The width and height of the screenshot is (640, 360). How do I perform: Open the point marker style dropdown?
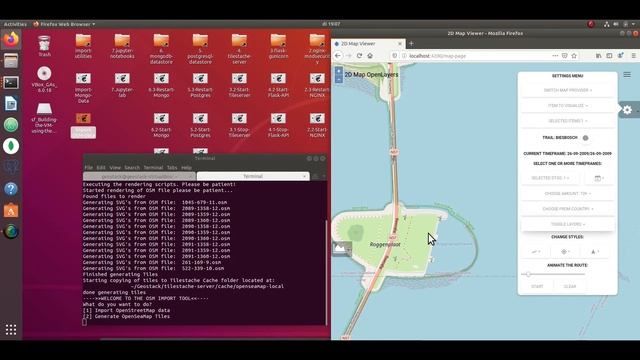click(565, 252)
